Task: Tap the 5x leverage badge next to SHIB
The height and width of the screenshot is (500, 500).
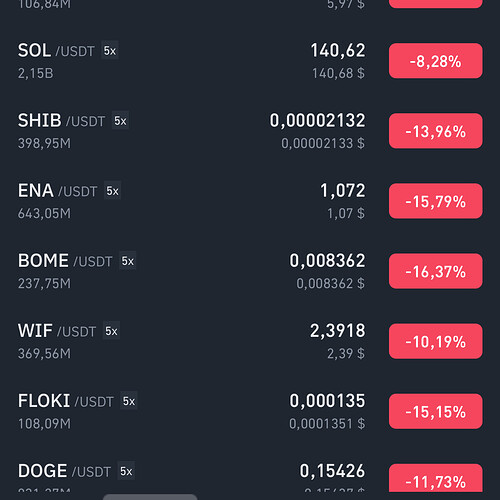Action: (x=120, y=121)
